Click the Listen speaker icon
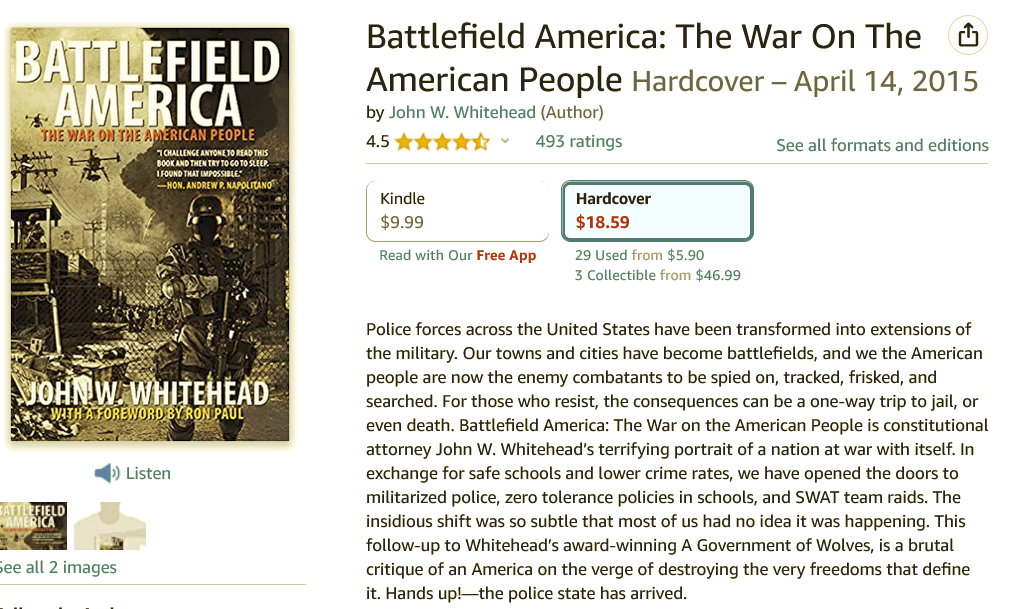The image size is (1016, 609). click(106, 473)
